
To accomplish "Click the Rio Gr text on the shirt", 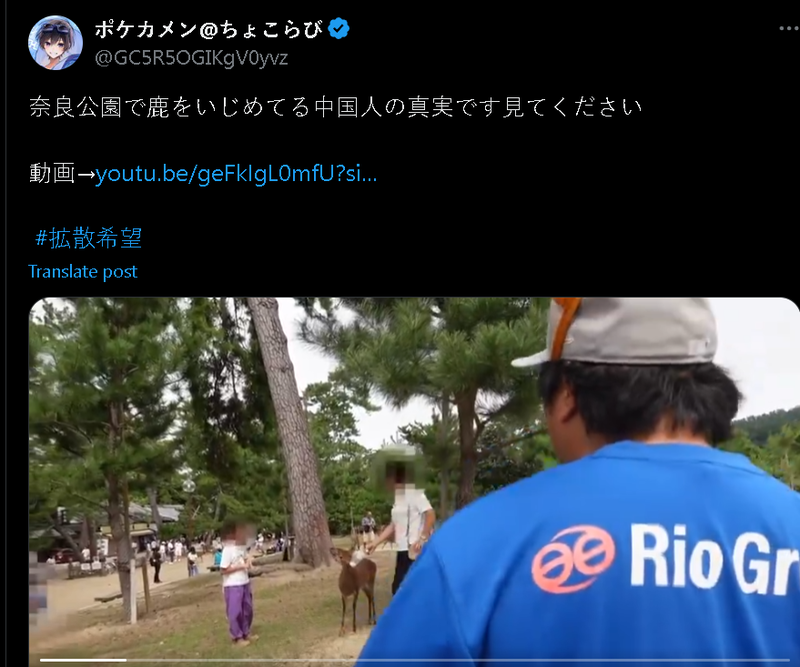I will coord(714,558).
